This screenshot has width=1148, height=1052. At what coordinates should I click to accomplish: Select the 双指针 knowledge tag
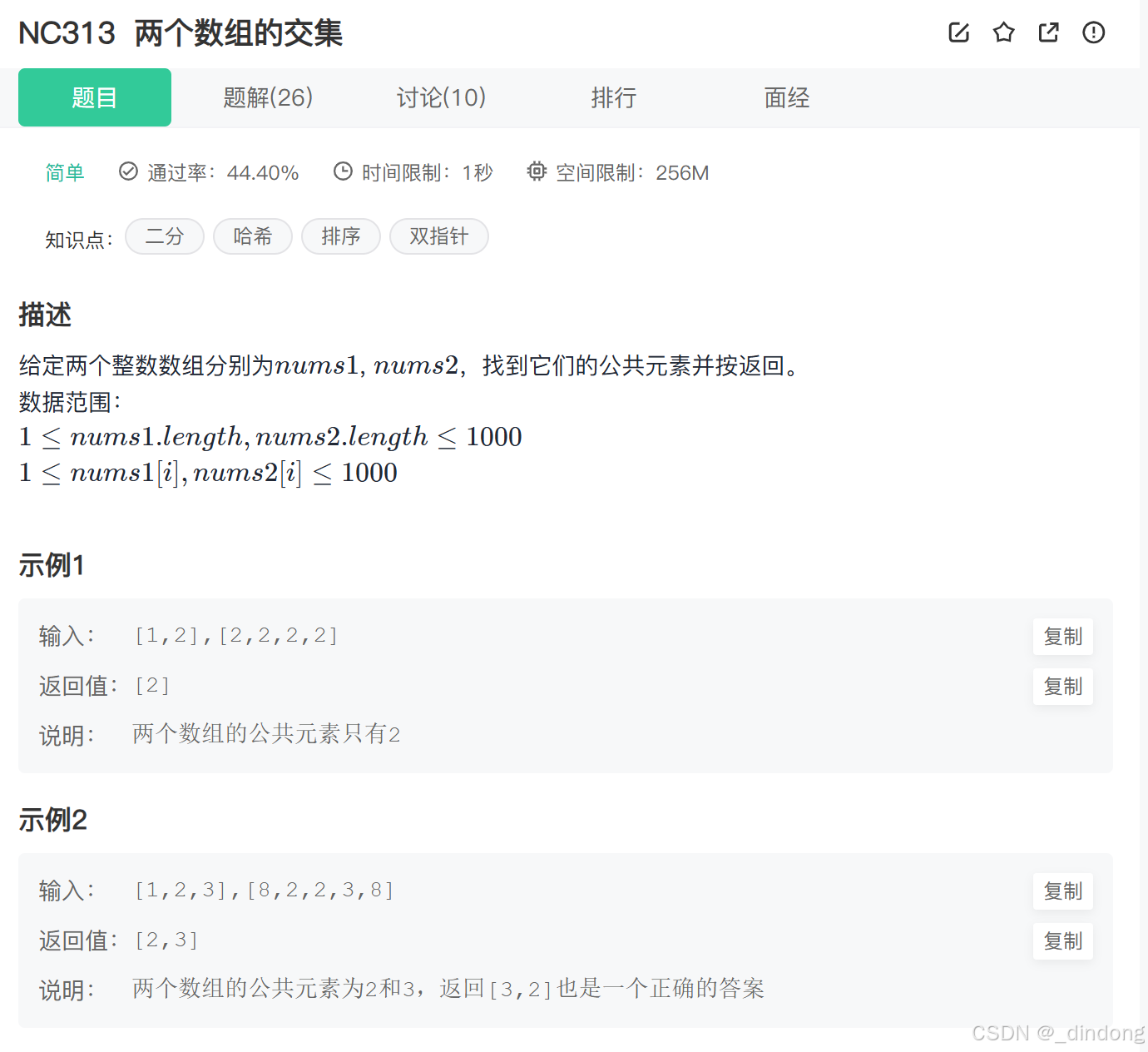[x=439, y=236]
